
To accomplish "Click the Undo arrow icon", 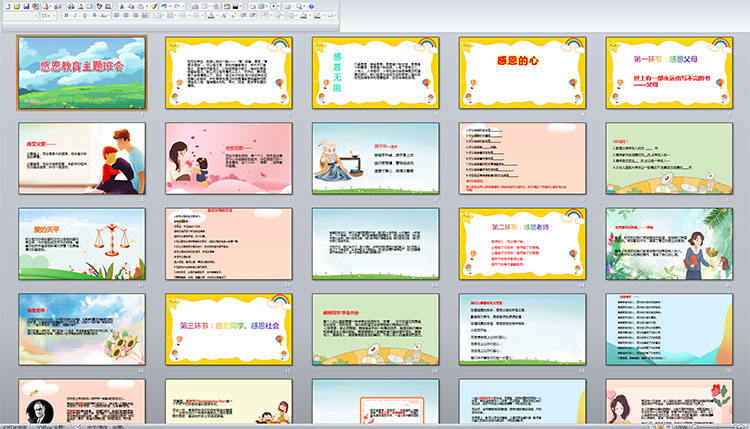I will pyautogui.click(x=164, y=7).
